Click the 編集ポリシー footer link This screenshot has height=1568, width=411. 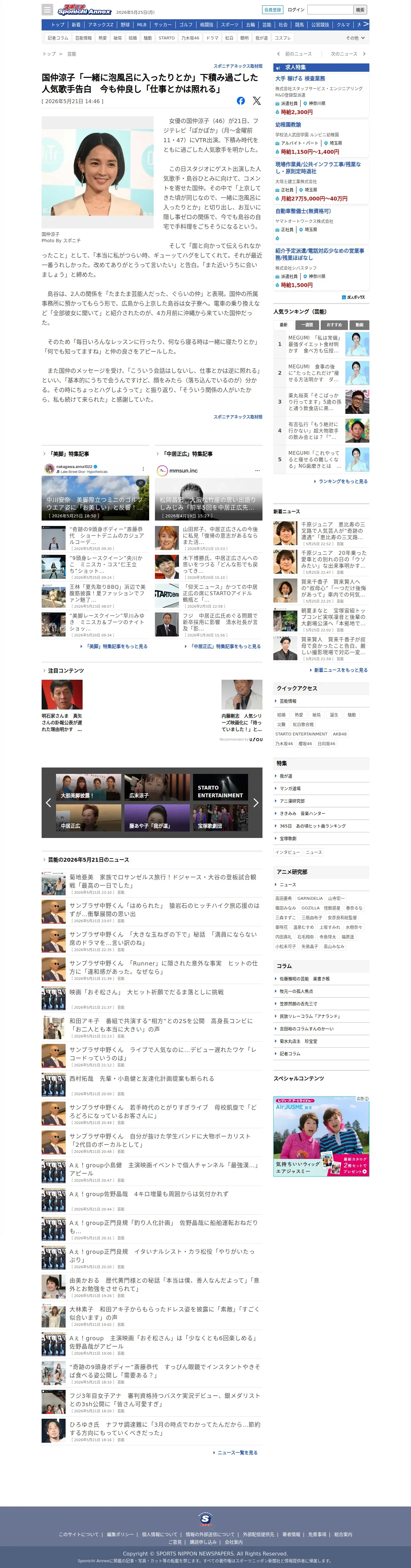120,1534
